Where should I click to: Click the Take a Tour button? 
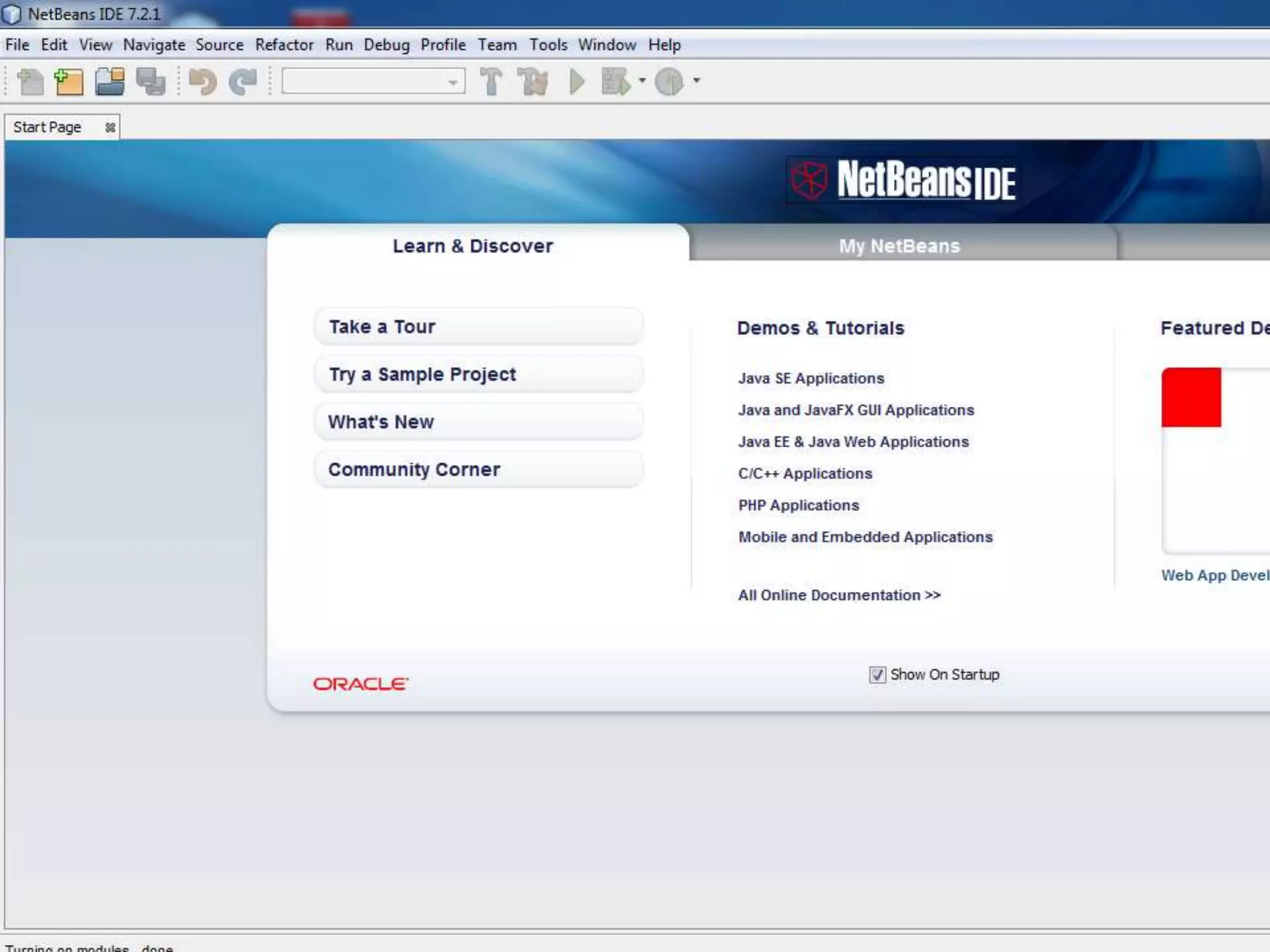(478, 327)
